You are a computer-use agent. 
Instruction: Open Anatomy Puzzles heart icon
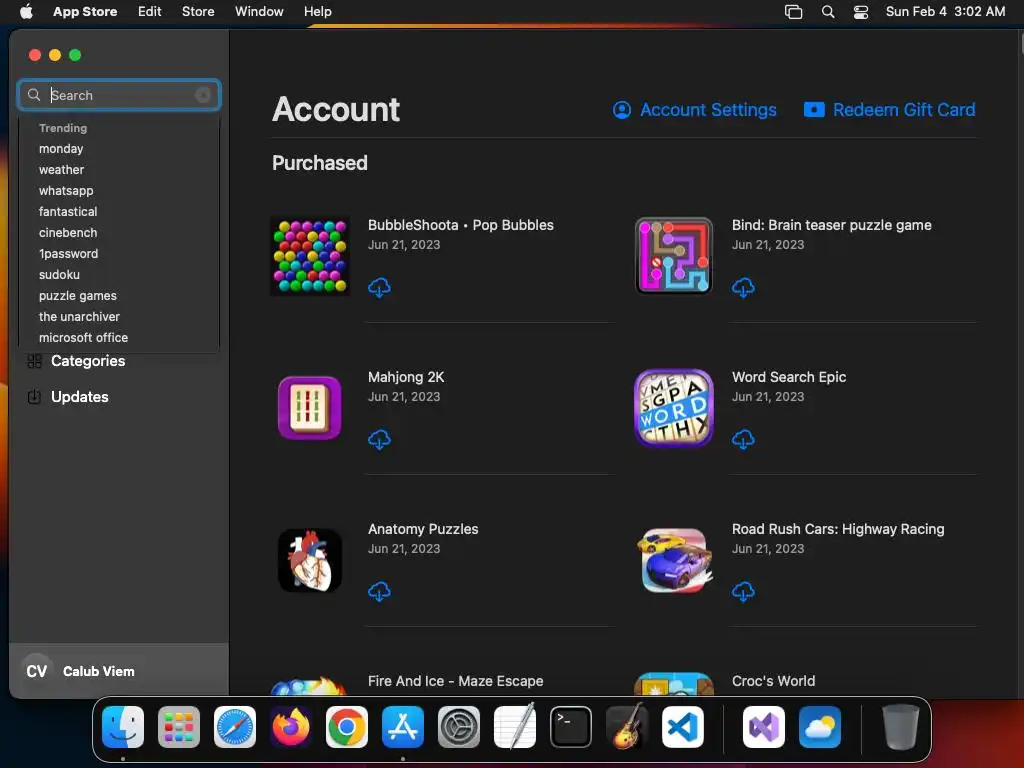point(310,560)
